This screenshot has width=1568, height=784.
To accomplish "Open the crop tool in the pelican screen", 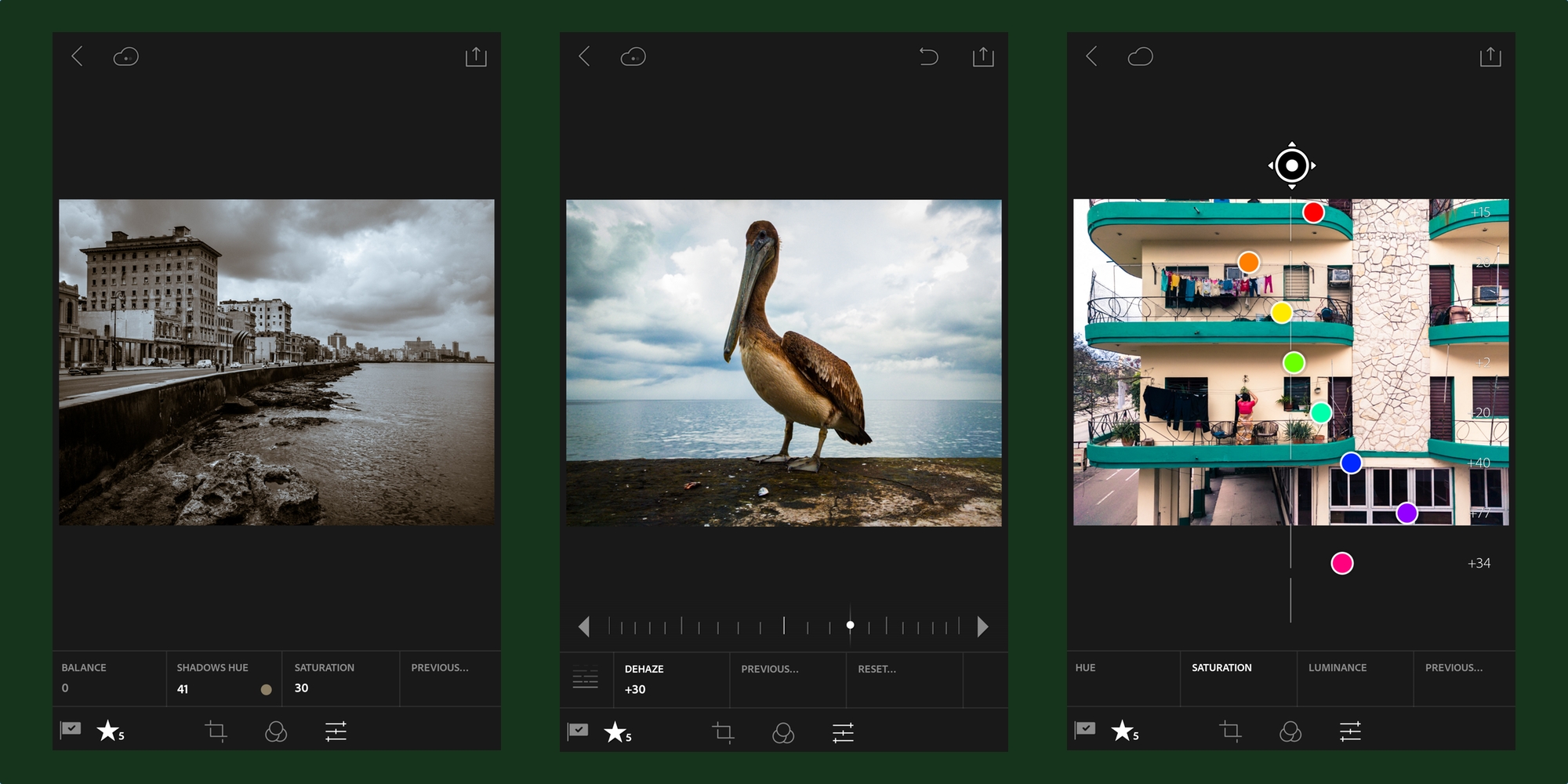I will click(723, 732).
